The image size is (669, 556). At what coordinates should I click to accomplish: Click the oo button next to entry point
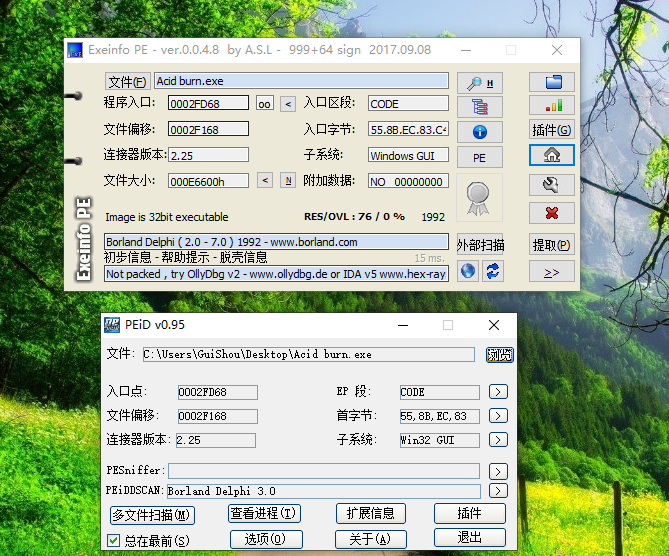click(x=265, y=104)
